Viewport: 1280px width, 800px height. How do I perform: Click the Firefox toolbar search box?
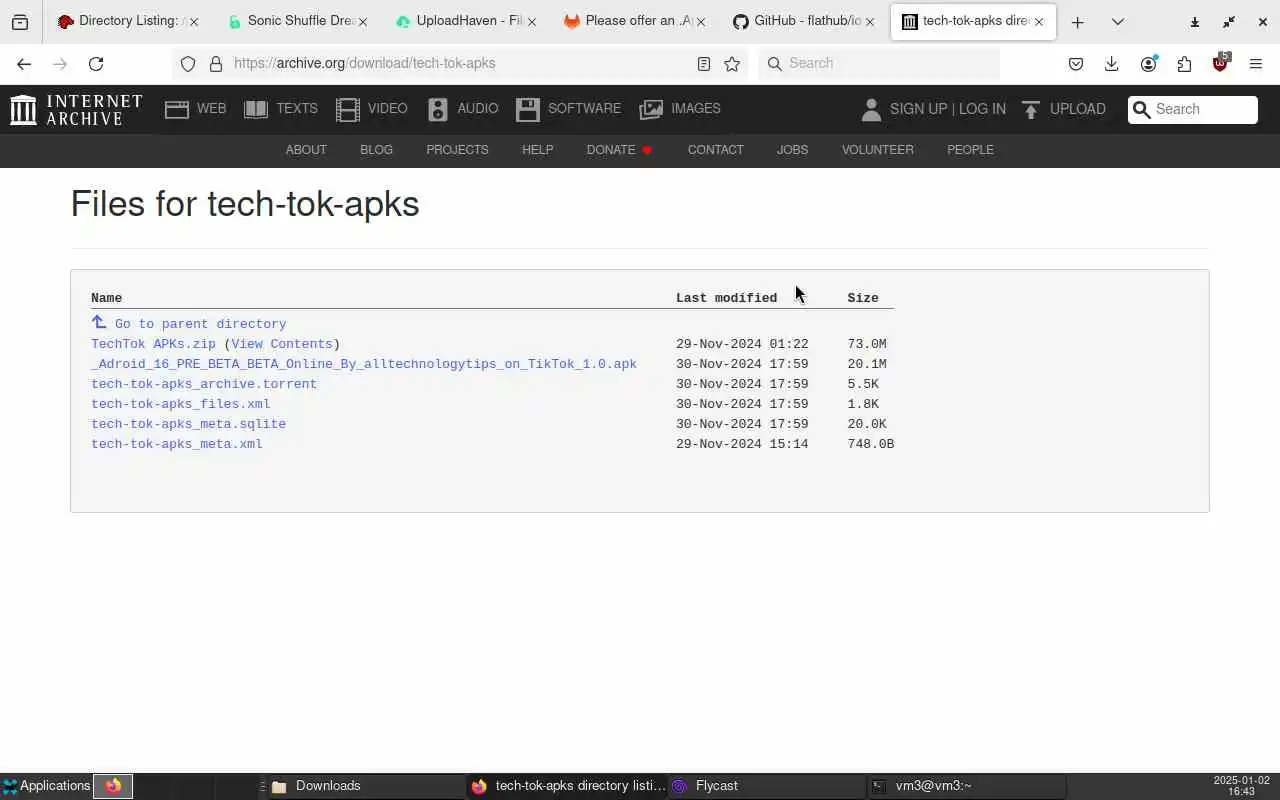tap(878, 64)
